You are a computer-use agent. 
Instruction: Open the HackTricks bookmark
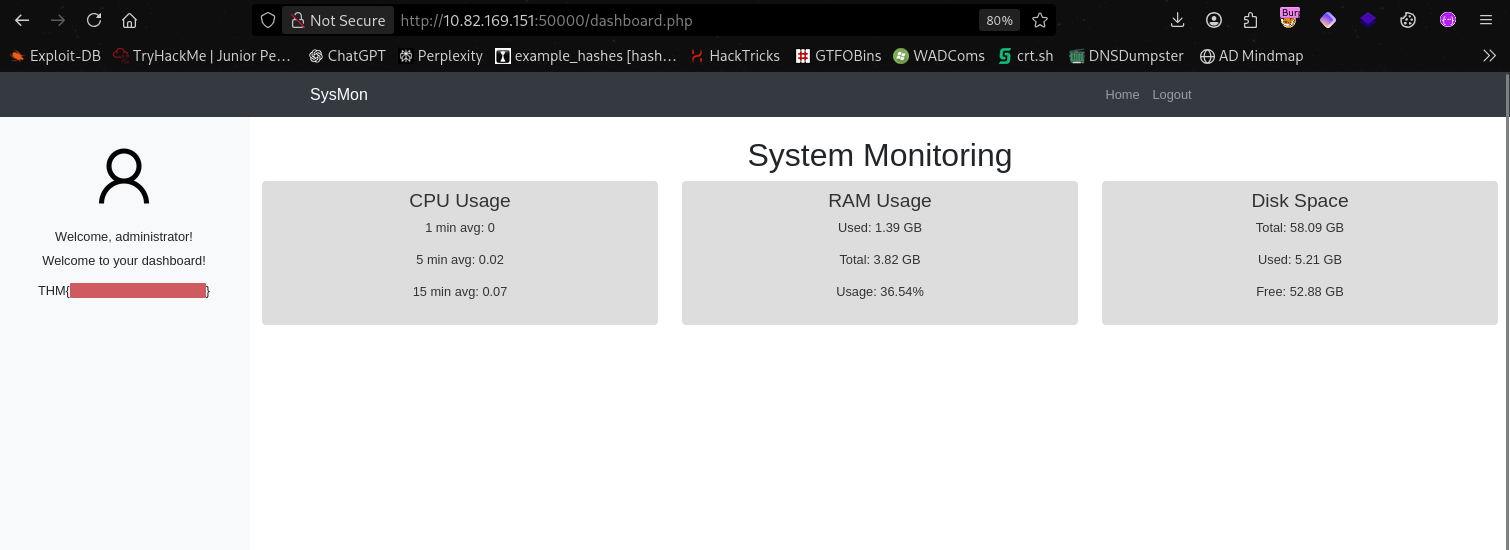click(x=735, y=56)
